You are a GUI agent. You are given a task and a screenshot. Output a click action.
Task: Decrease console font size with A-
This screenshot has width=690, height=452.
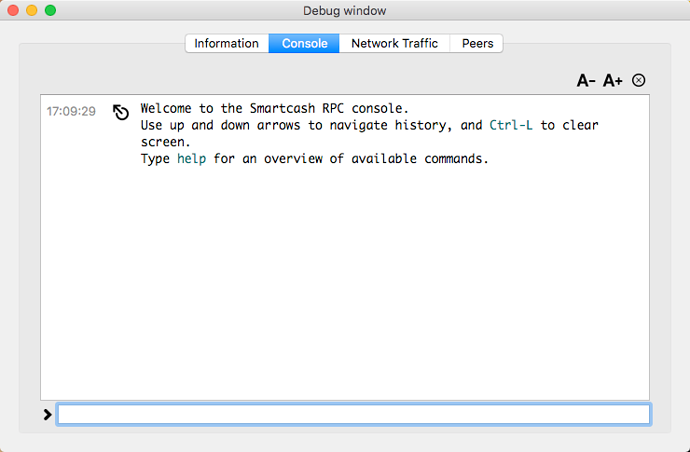[586, 81]
